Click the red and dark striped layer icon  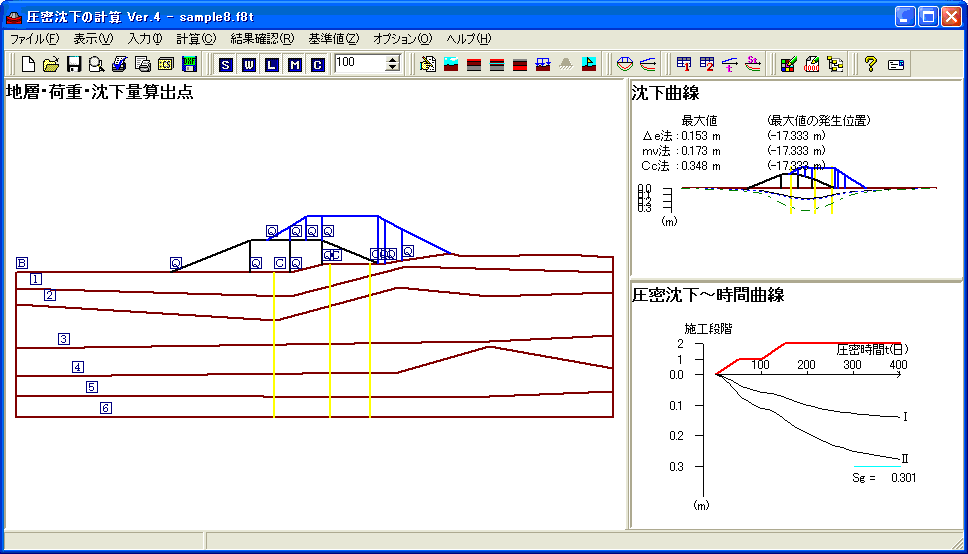point(520,64)
